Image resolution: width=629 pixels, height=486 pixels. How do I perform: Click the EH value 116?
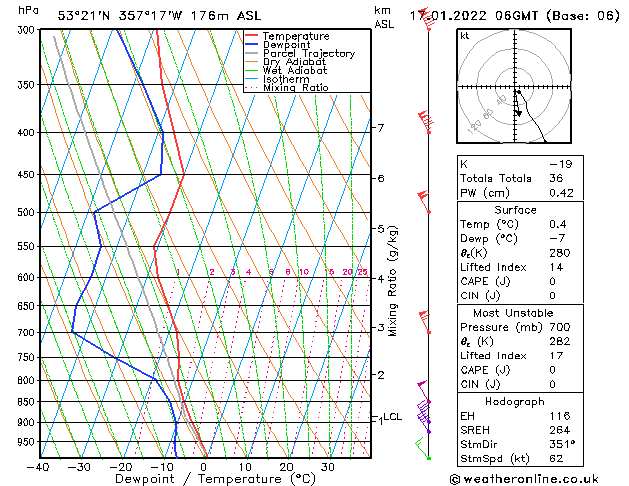(x=560, y=416)
